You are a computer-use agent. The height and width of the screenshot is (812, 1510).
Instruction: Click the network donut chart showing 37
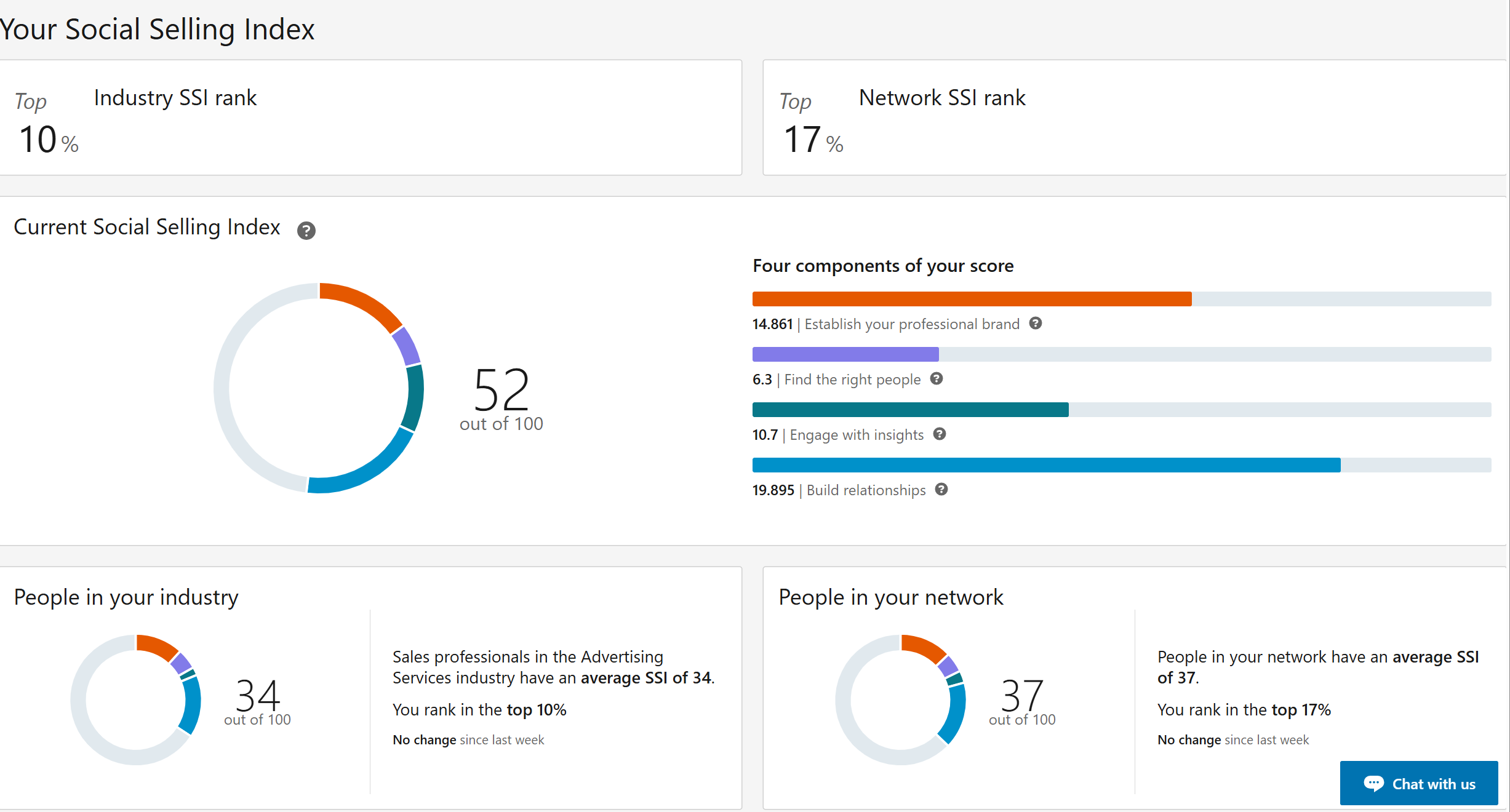pyautogui.click(x=901, y=699)
